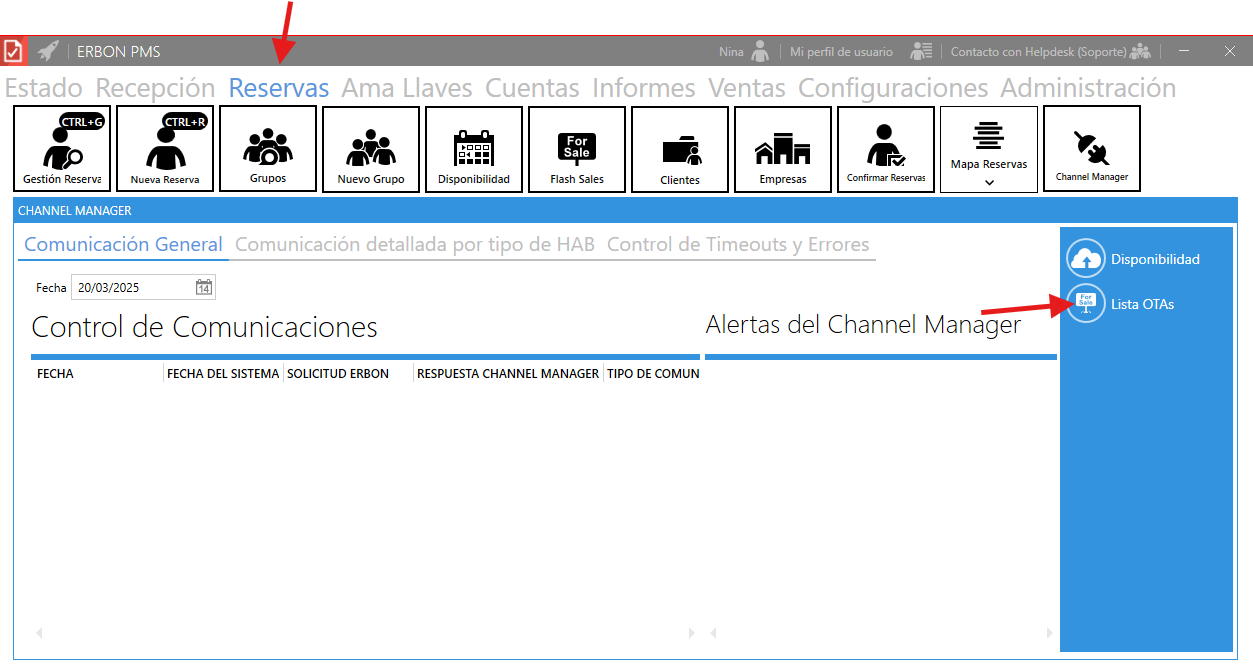Screen dimensions: 1253x664
Task: Click Lista OTAs in the side panel
Action: (x=1141, y=304)
